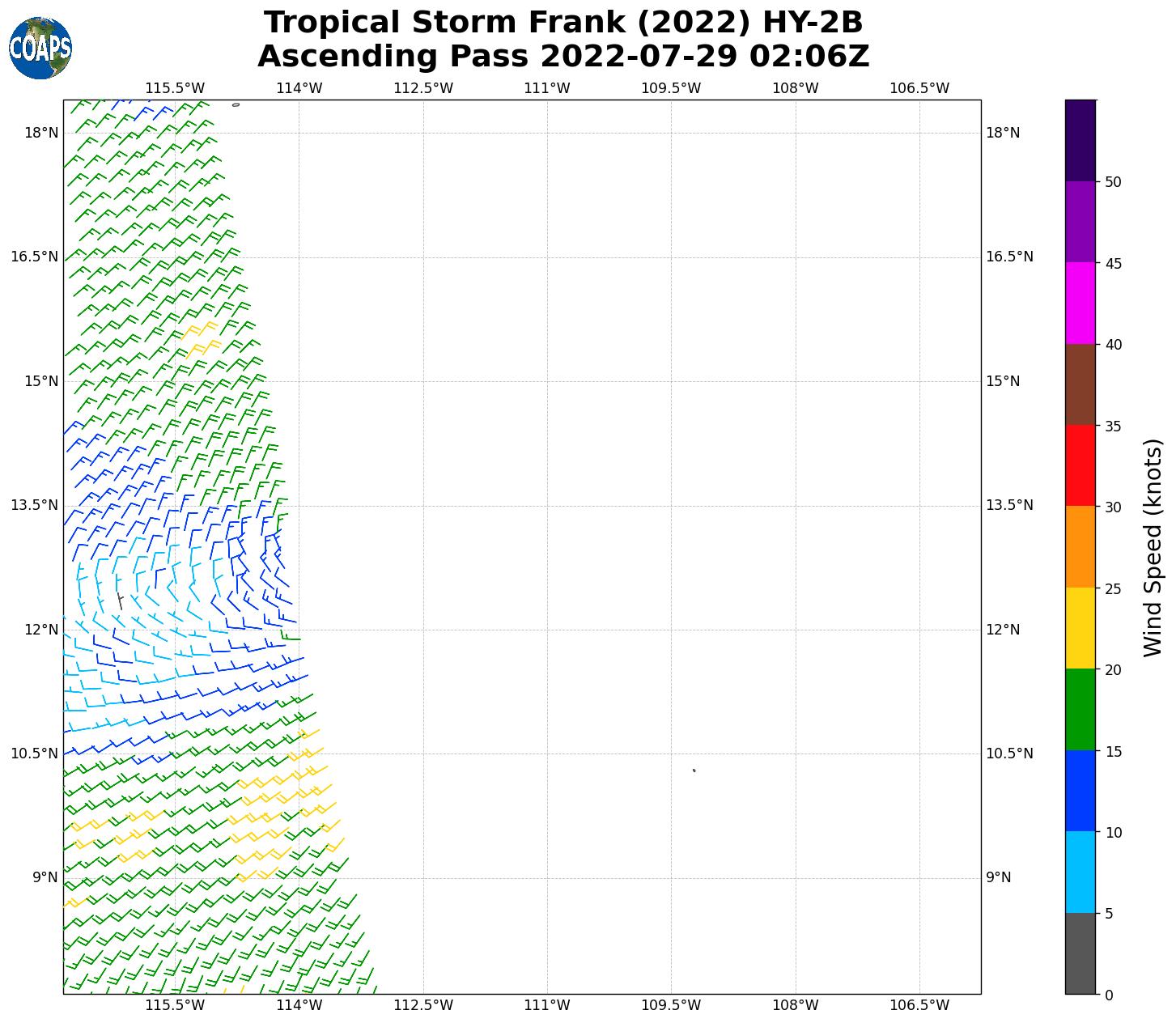Image resolution: width=1176 pixels, height=1023 pixels.
Task: Pick the brown 35–40 knot color band
Action: [1080, 384]
